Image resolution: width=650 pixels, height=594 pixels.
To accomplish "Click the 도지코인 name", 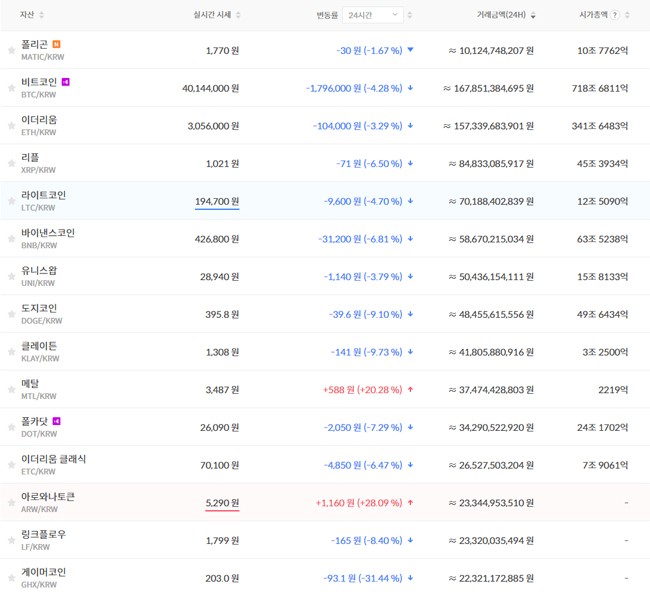I will (x=39, y=308).
